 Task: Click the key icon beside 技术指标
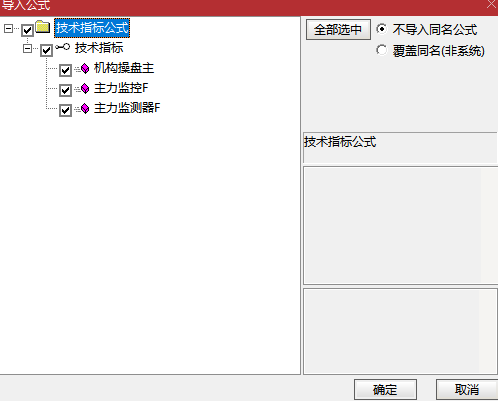click(62, 47)
